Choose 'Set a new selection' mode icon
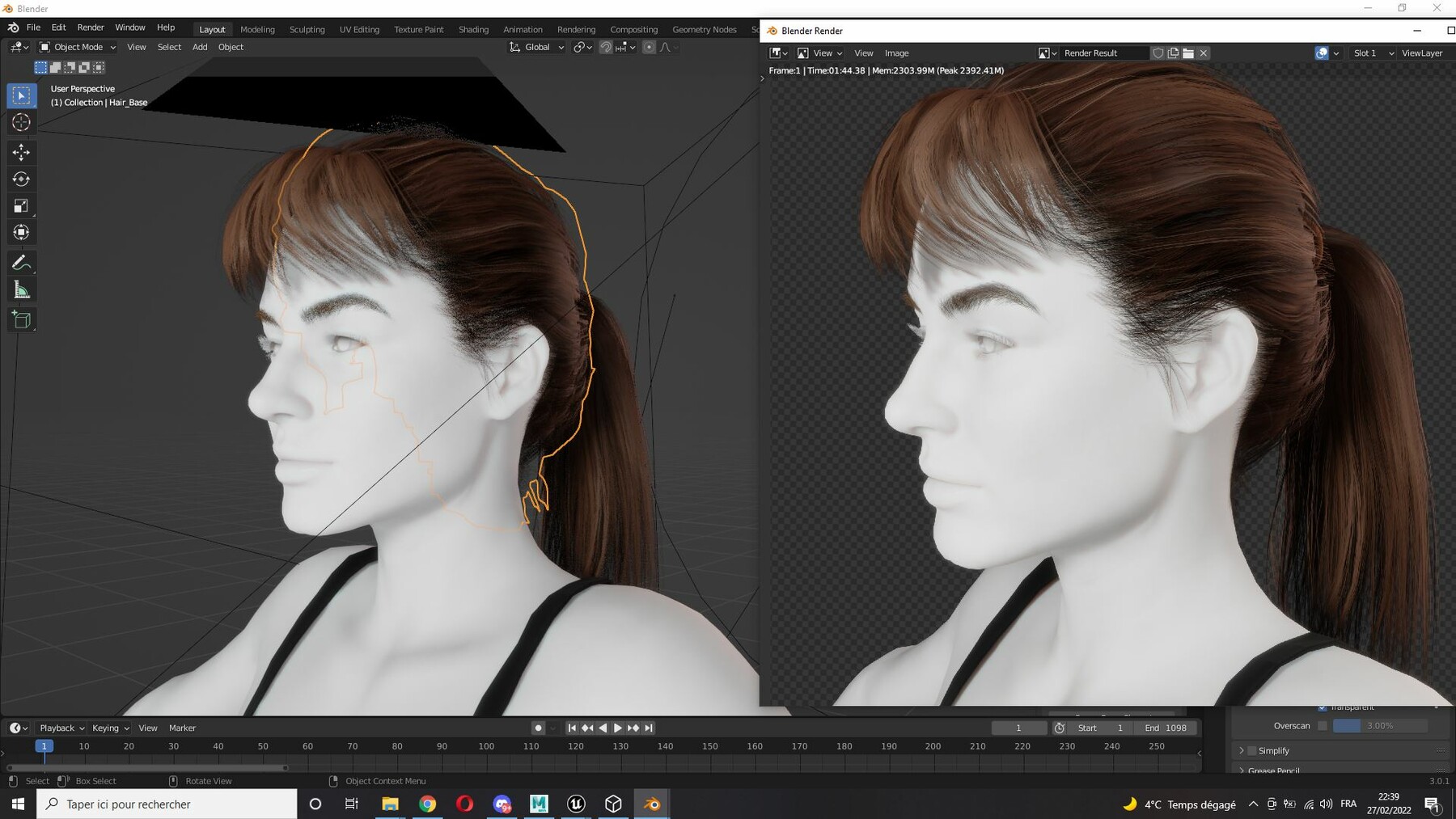 click(40, 67)
